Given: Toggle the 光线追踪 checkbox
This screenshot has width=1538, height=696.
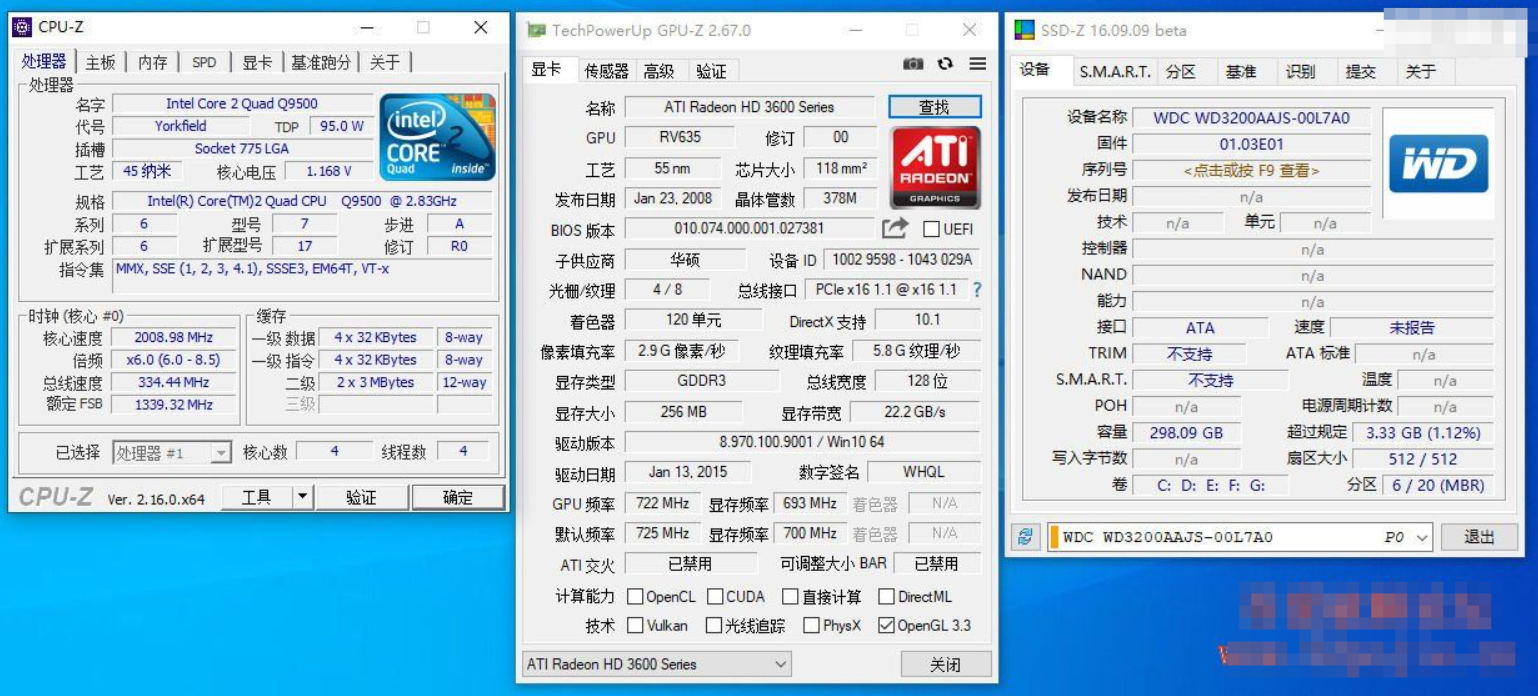Looking at the screenshot, I should (713, 626).
